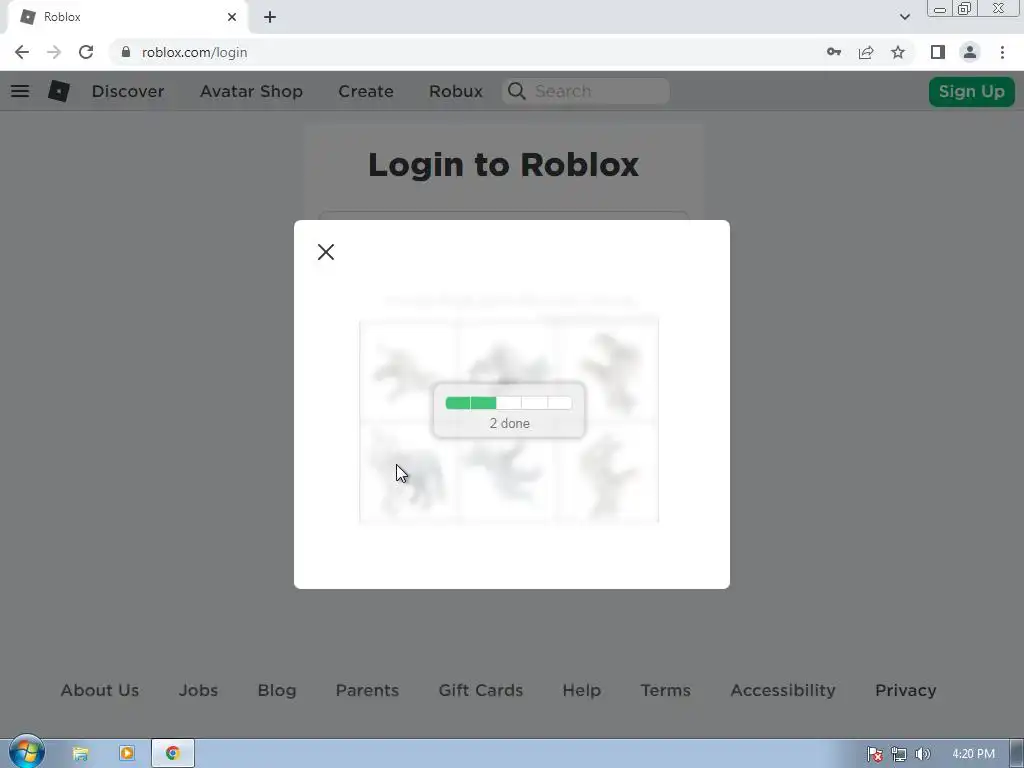Close the captcha verification dialog
Image resolution: width=1024 pixels, height=768 pixels.
(326, 252)
